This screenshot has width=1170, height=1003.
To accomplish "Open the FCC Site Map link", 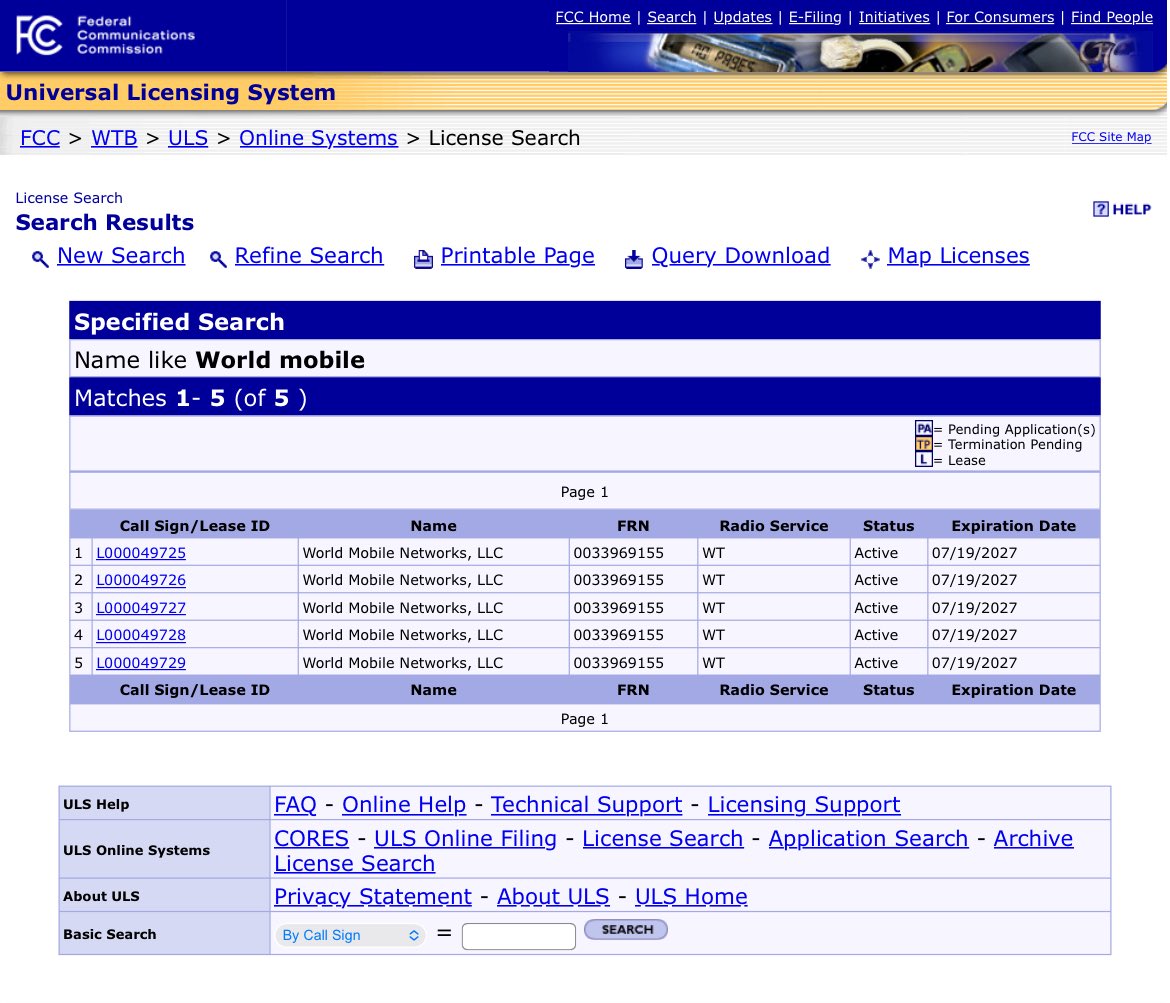I will click(x=1111, y=137).
